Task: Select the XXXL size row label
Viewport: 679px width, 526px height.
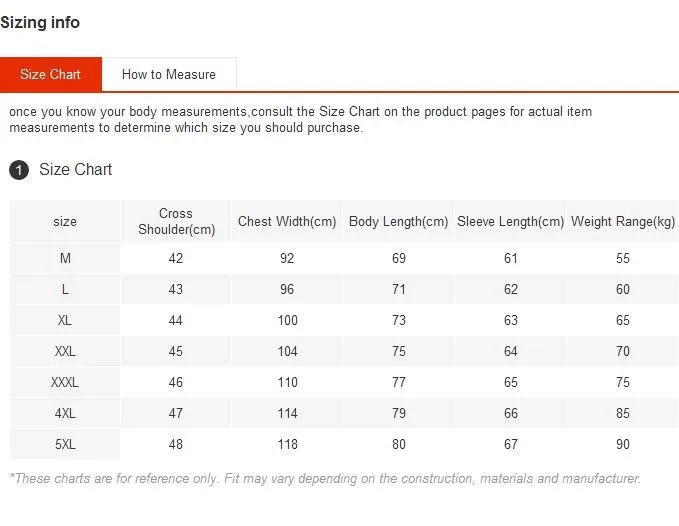Action: (65, 382)
